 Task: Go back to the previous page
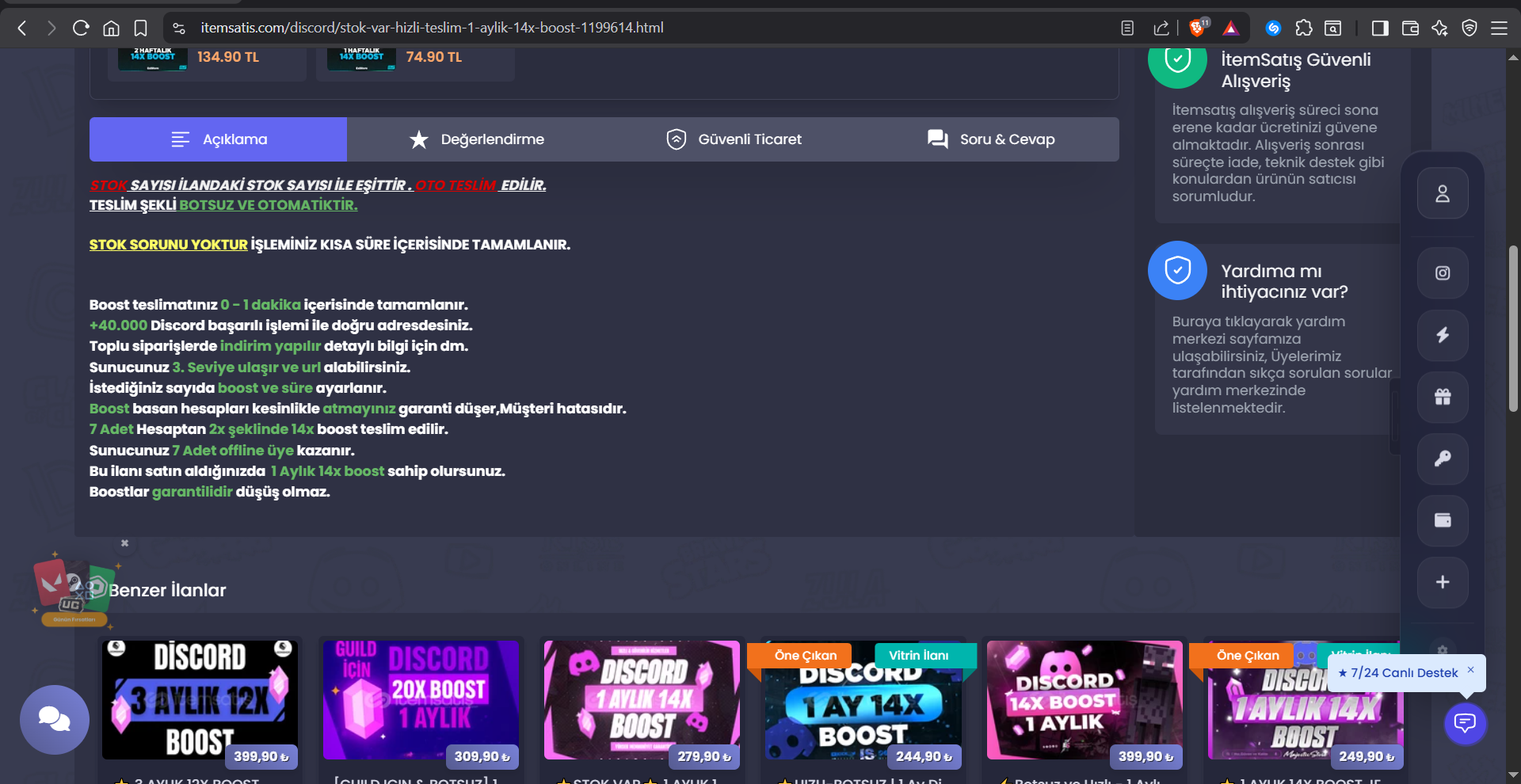(x=22, y=29)
